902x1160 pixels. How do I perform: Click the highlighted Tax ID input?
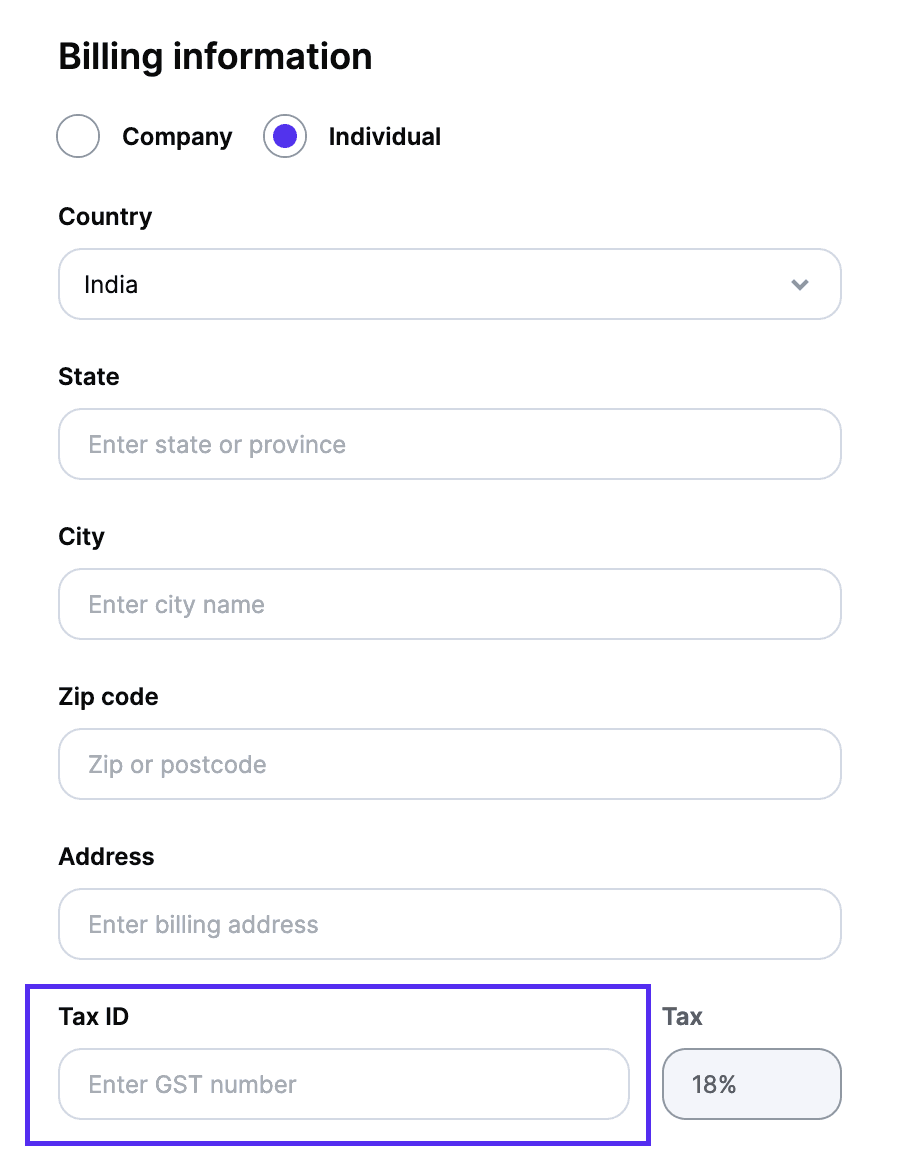tap(344, 1084)
